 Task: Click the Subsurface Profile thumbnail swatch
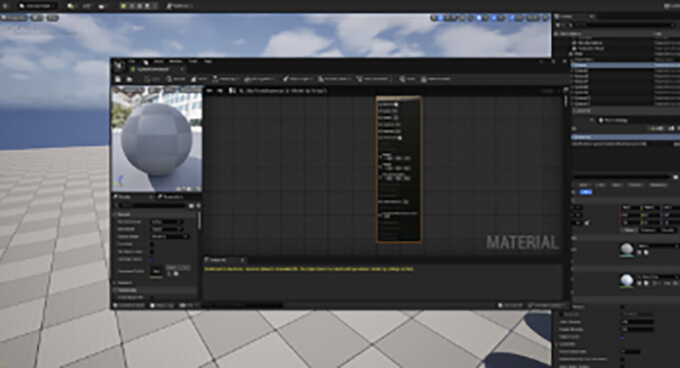(x=156, y=272)
